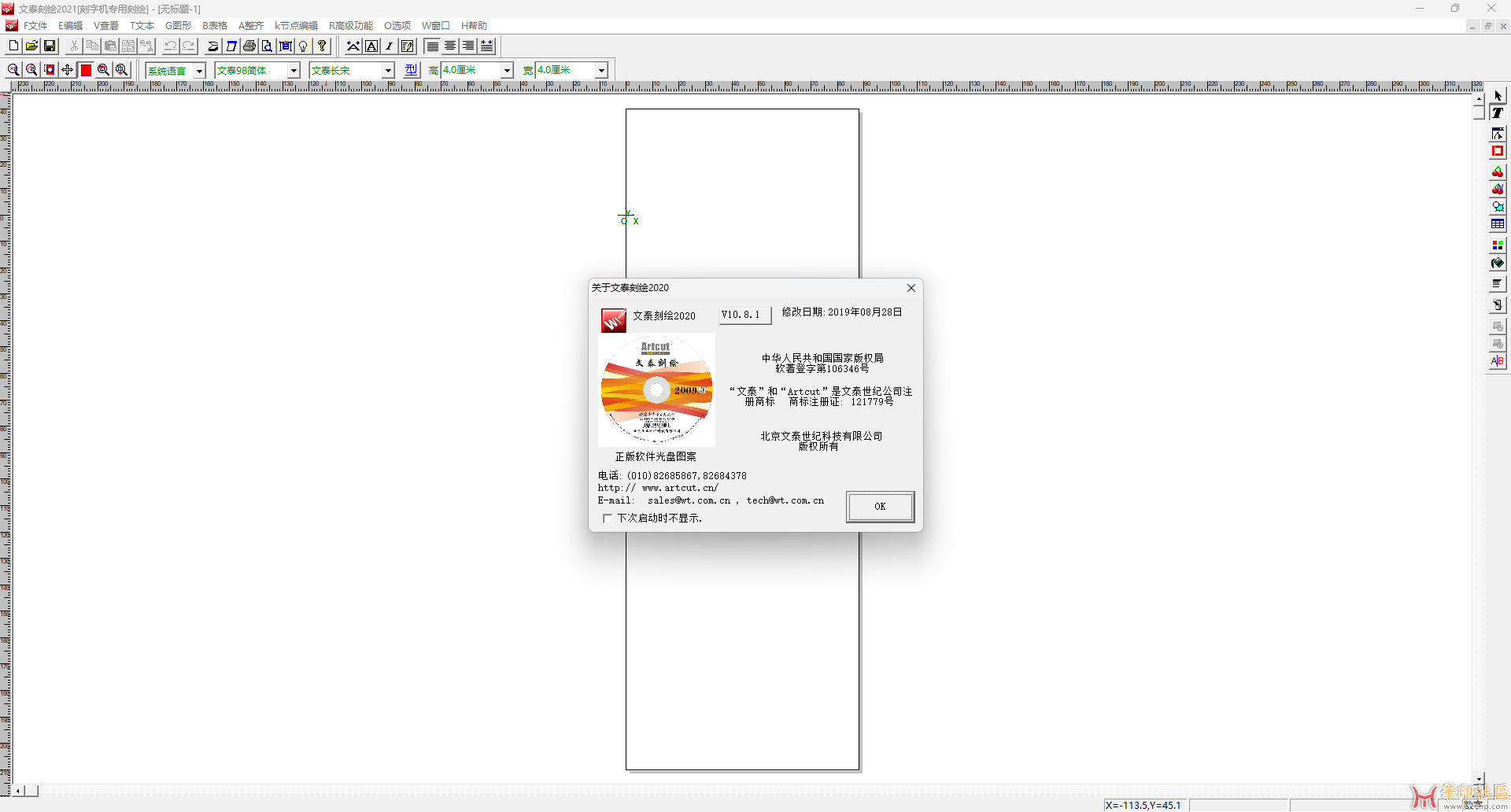Apply left text alignment icon

pyautogui.click(x=432, y=46)
